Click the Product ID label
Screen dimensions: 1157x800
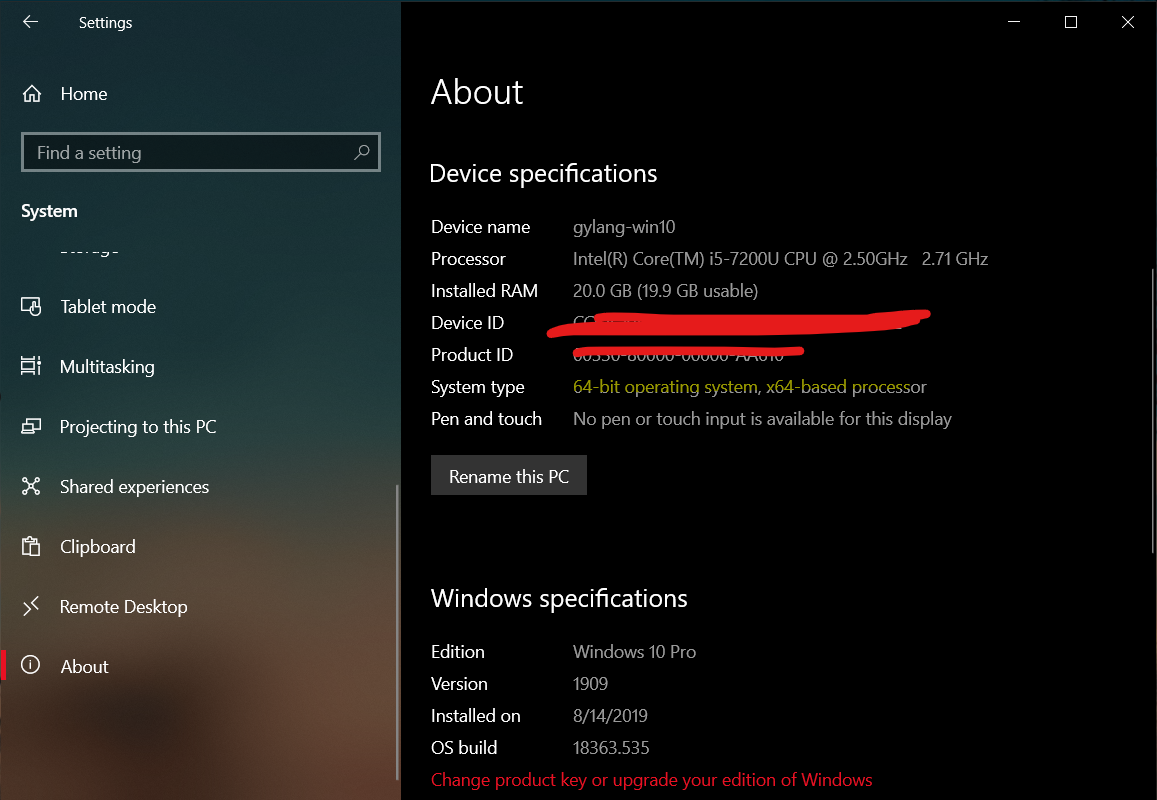(x=472, y=355)
